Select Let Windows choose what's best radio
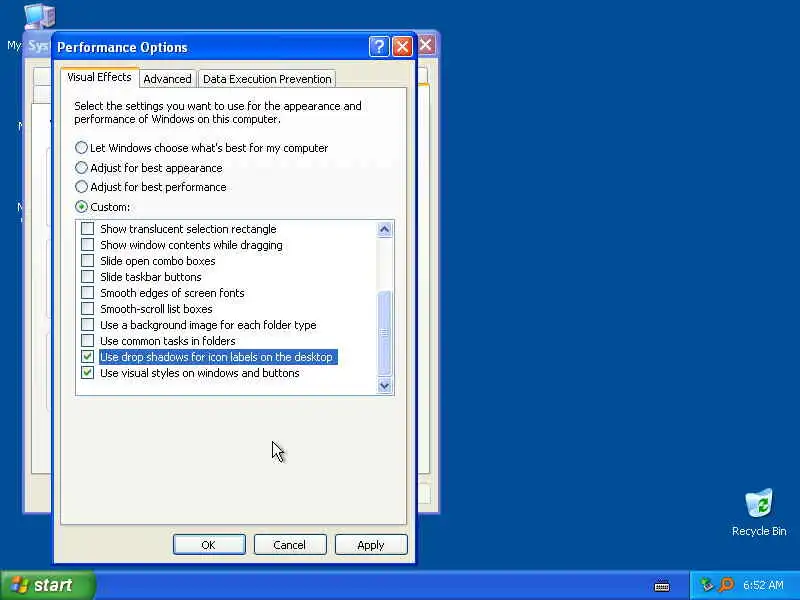Screen dimensions: 800x600 point(81,148)
